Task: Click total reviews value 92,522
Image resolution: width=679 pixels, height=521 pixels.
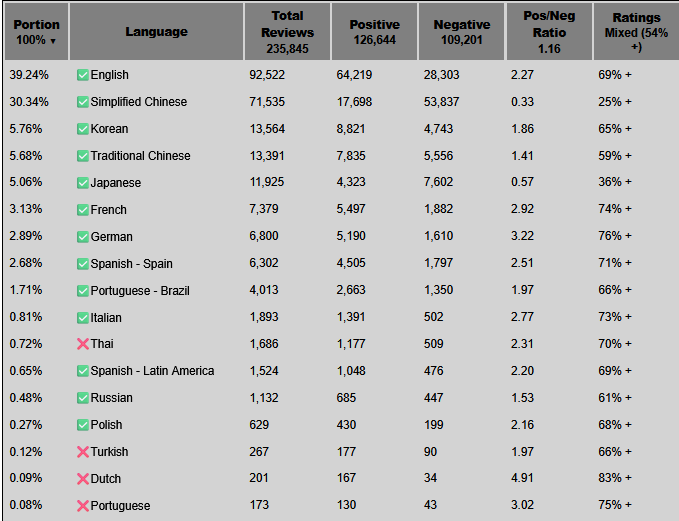Action: (x=267, y=75)
